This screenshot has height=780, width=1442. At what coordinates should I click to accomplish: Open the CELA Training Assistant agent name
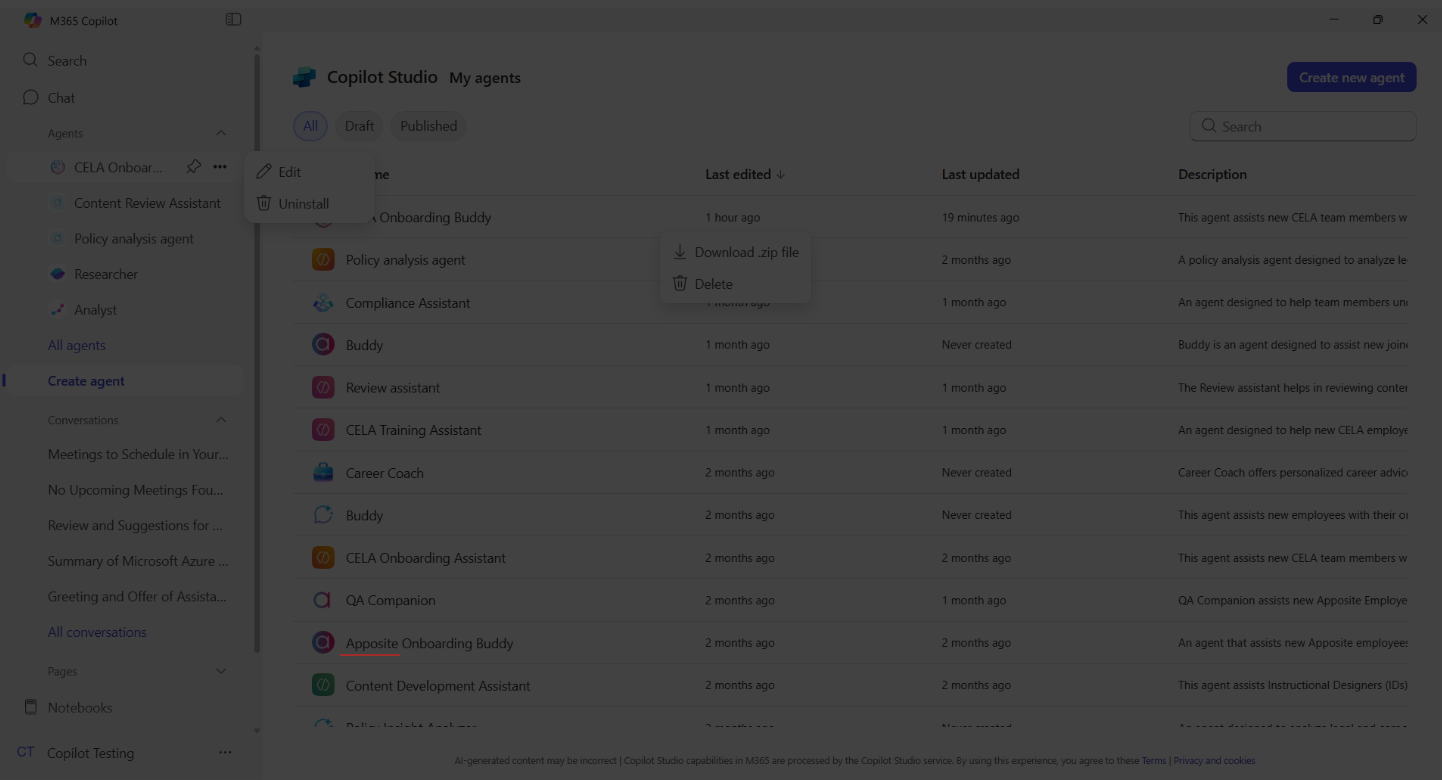point(414,430)
